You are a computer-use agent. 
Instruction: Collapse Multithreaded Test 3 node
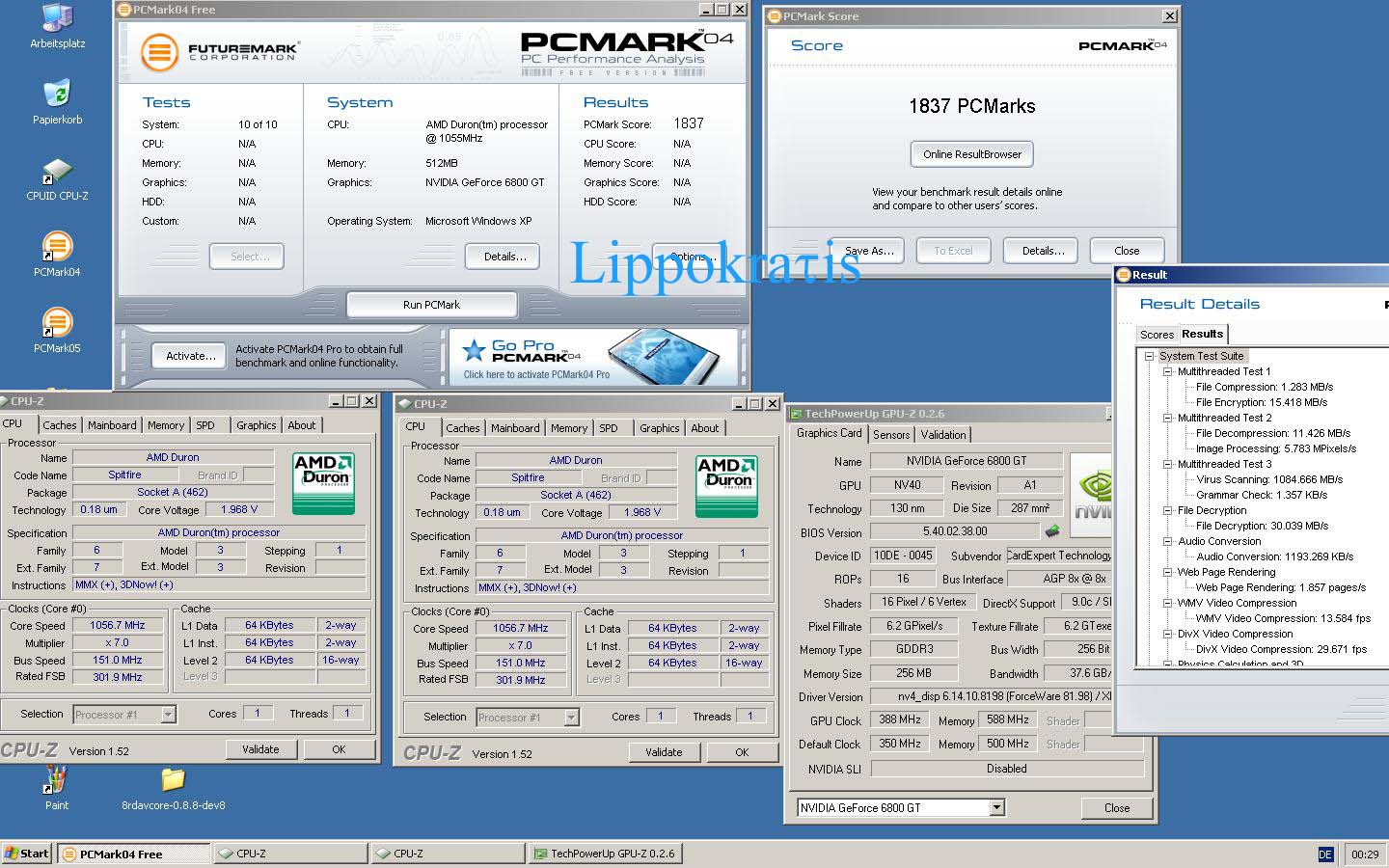click(x=1168, y=464)
